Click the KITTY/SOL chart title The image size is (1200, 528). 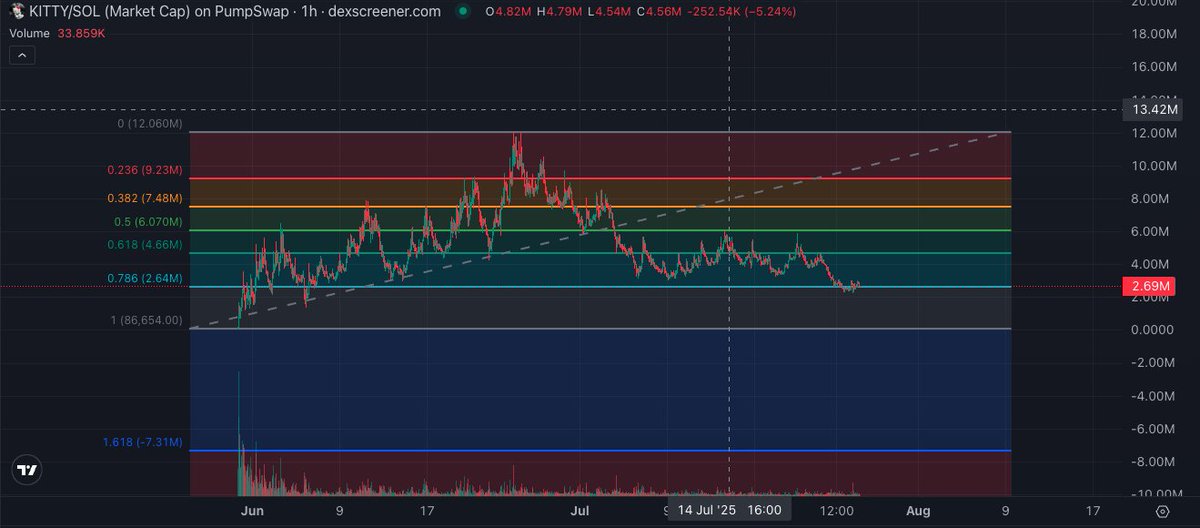(x=236, y=11)
